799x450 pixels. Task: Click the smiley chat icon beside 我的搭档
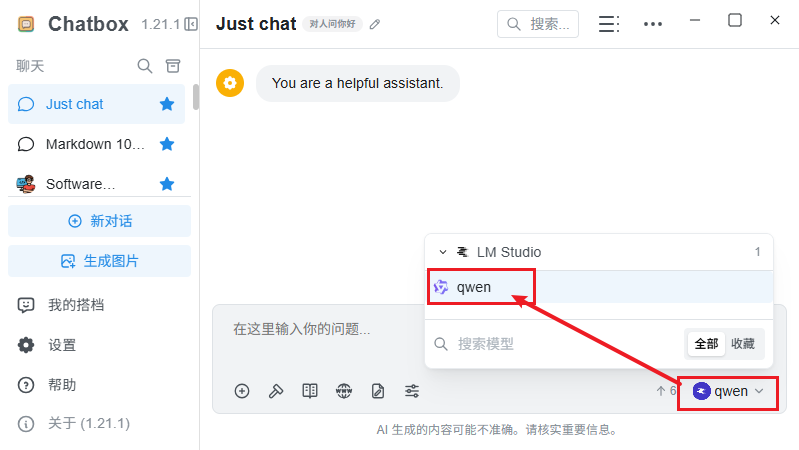(x=26, y=305)
